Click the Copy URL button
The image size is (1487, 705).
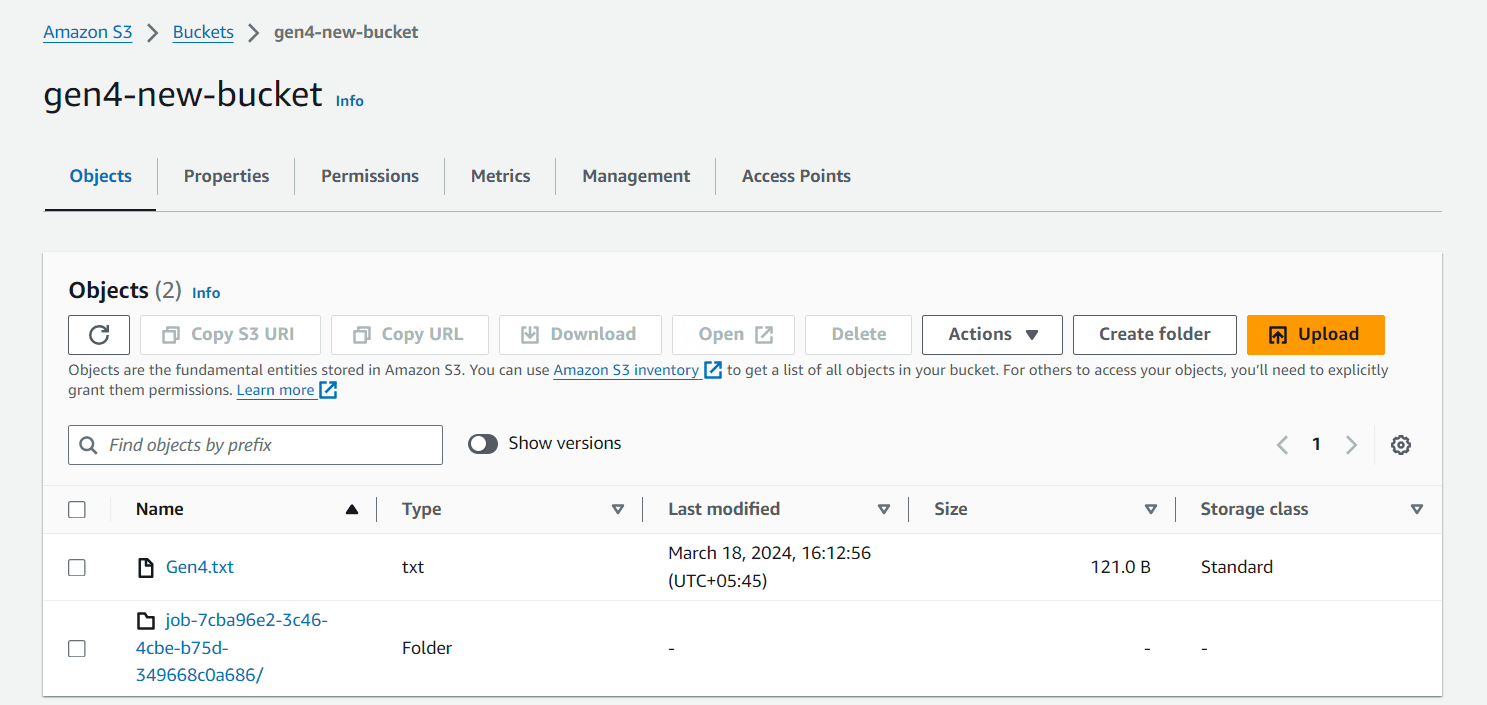pos(410,335)
